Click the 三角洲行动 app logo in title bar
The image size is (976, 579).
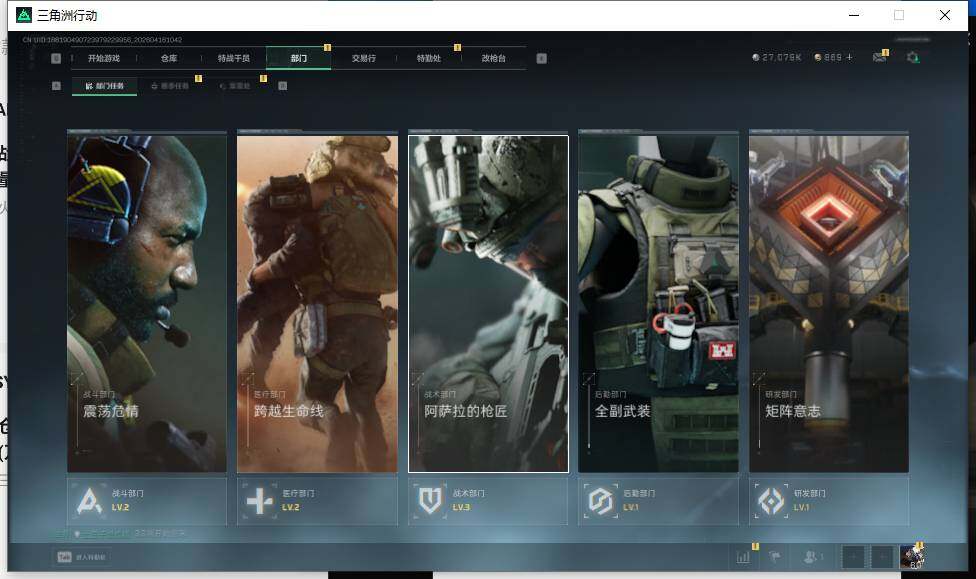pyautogui.click(x=24, y=15)
